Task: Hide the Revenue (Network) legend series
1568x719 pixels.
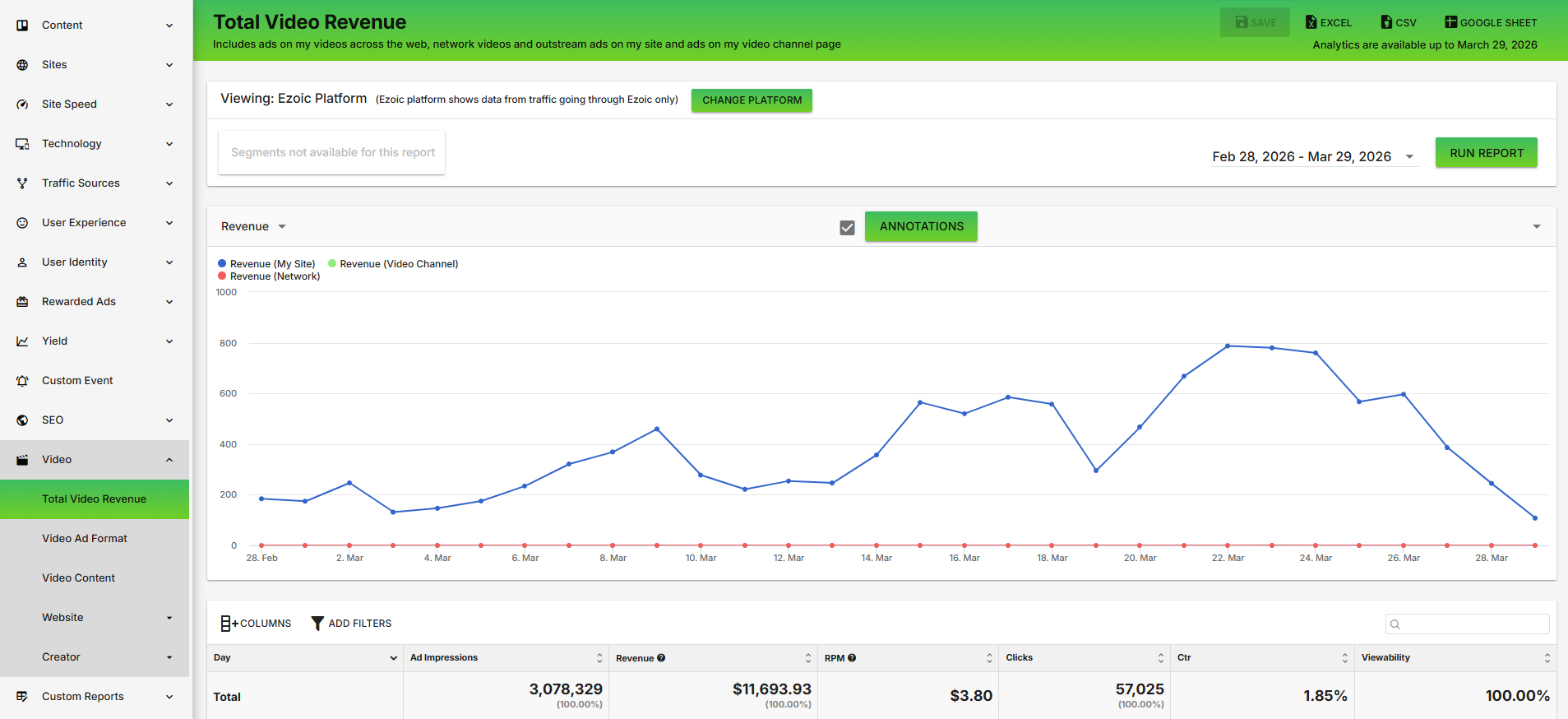Action: (x=269, y=276)
